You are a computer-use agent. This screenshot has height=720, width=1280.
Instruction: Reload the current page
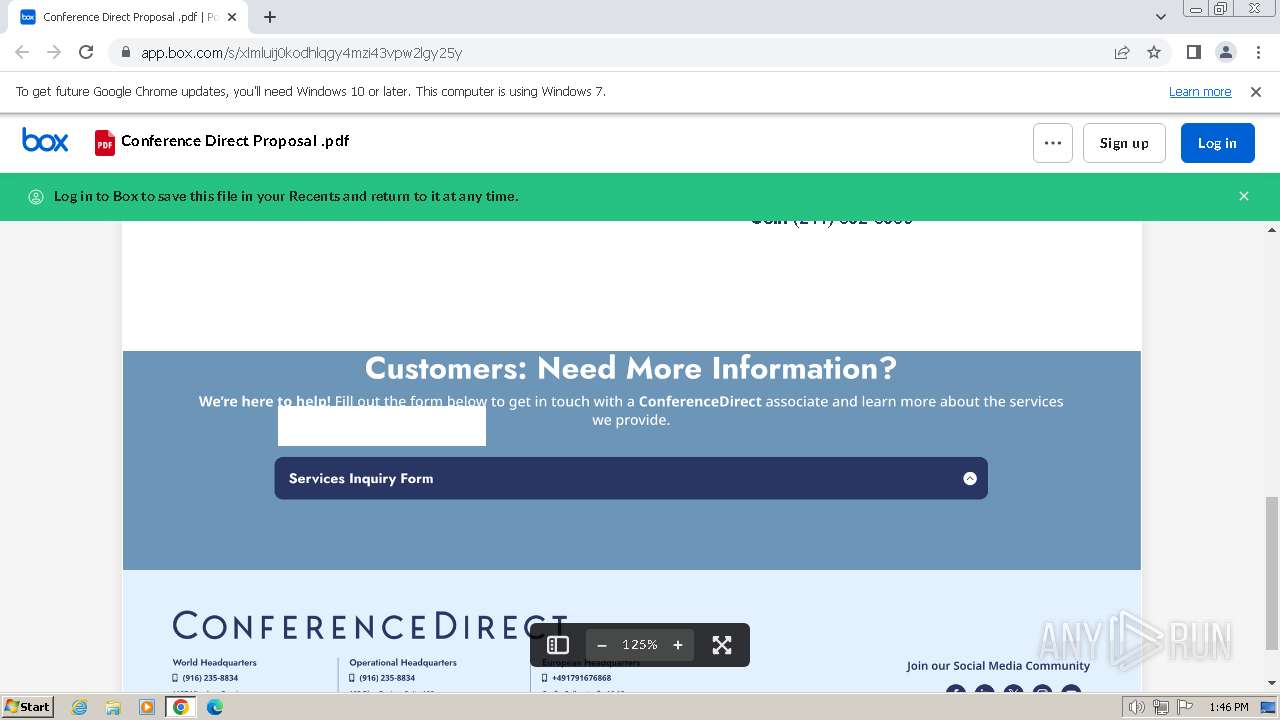click(x=86, y=52)
